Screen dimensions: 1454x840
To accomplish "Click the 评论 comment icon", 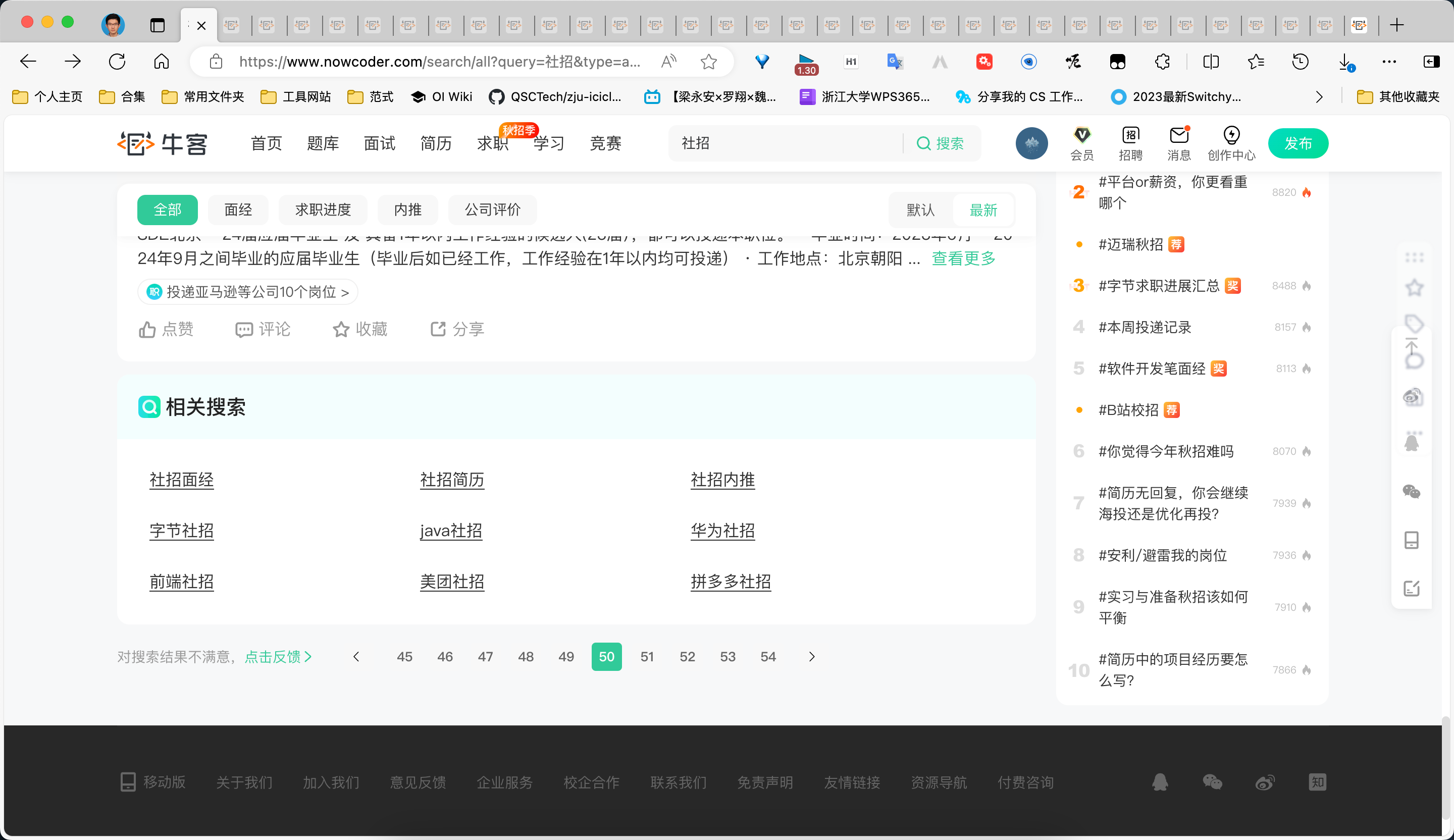I will (243, 330).
